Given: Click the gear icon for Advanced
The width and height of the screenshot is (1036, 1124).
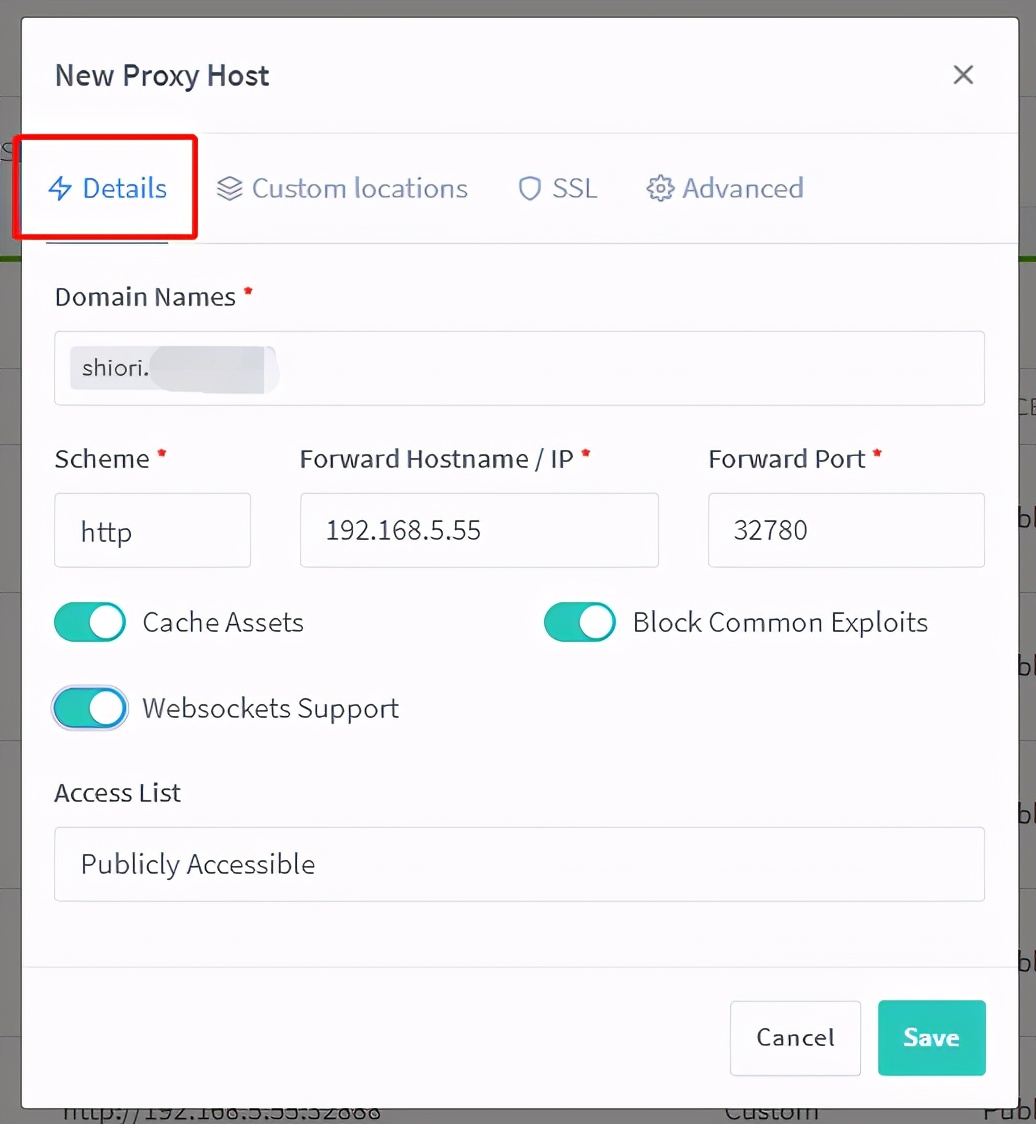Looking at the screenshot, I should coord(660,189).
